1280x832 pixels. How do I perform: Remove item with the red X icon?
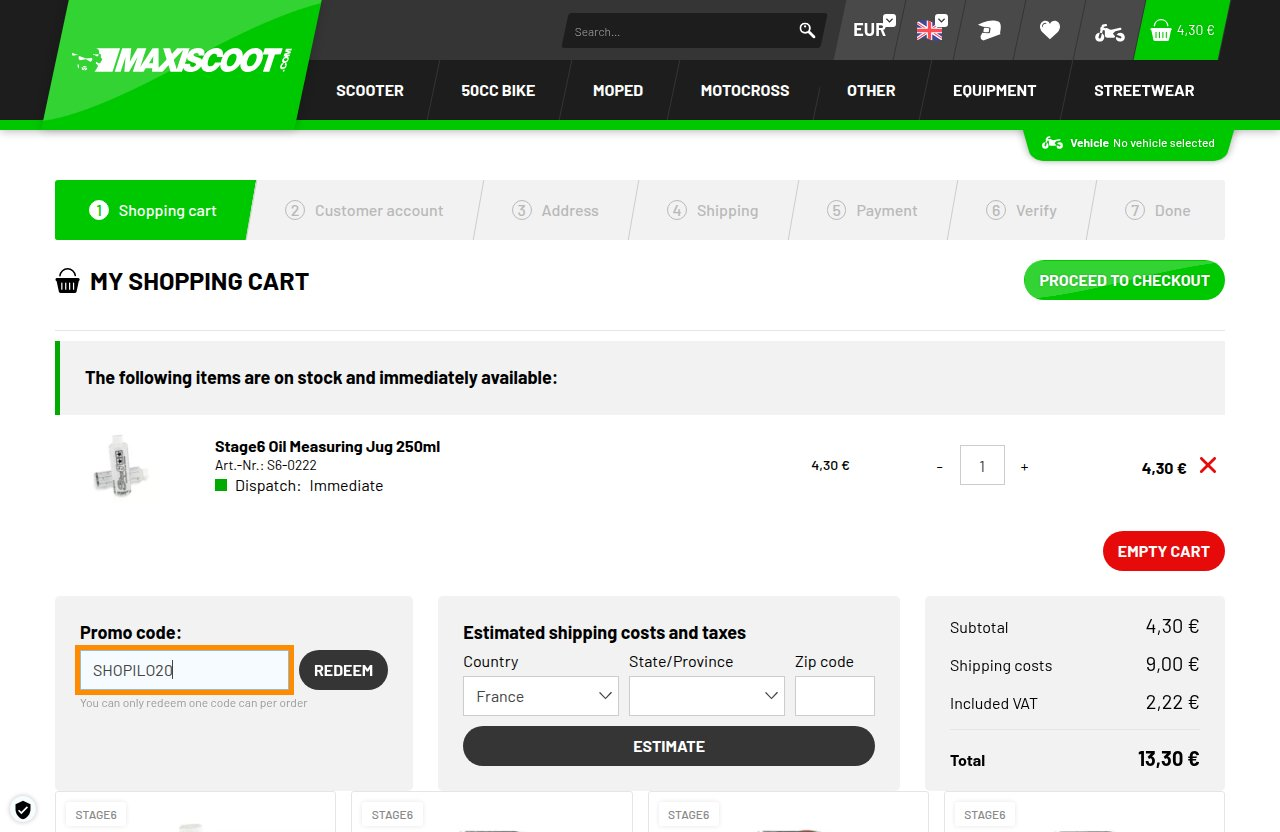(x=1208, y=465)
